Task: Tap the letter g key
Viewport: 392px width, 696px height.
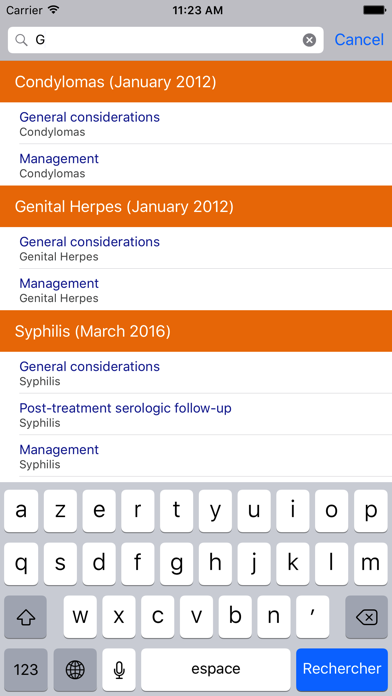Action: 177,564
